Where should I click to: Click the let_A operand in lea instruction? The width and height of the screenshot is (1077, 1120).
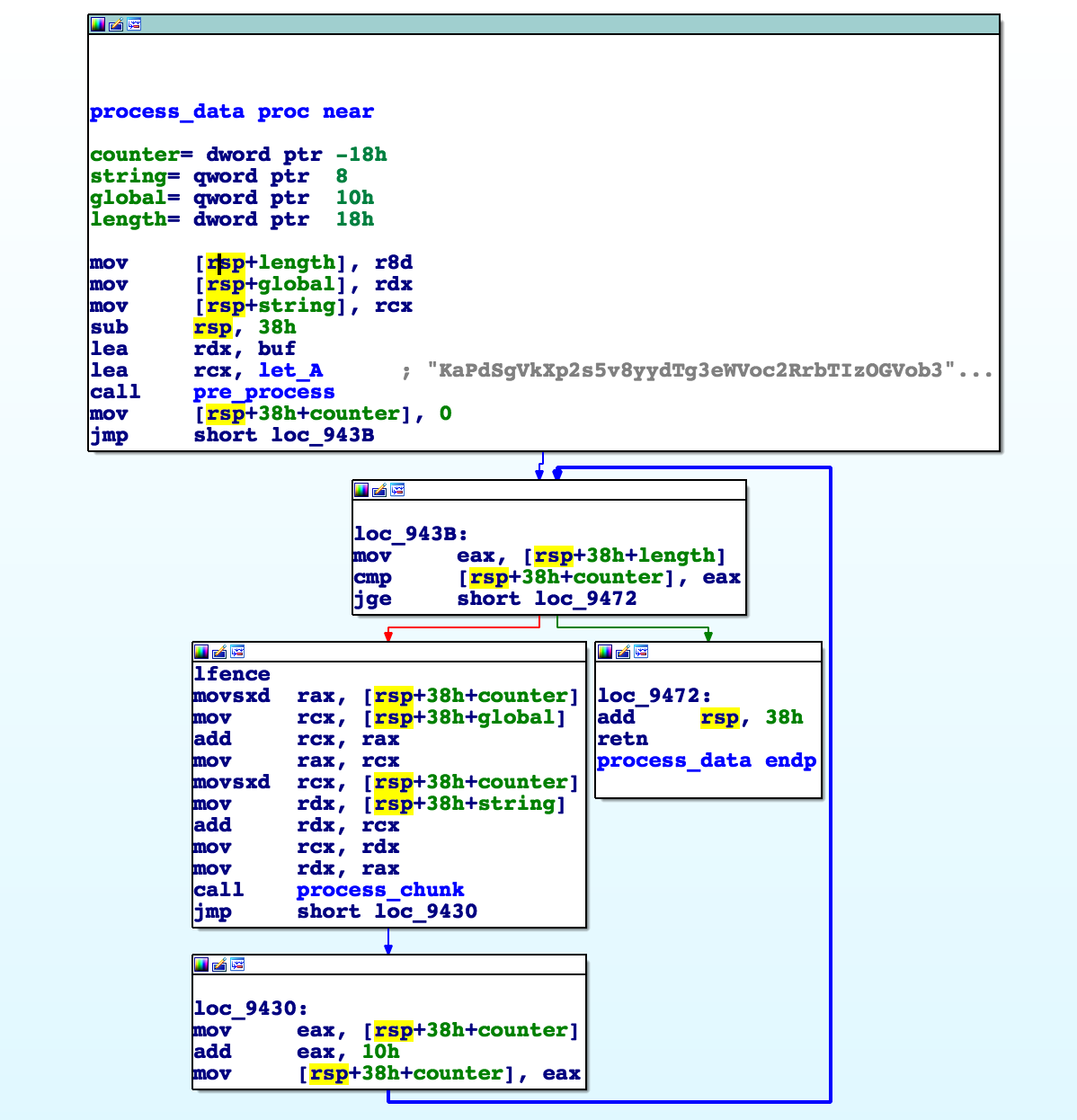point(290,370)
